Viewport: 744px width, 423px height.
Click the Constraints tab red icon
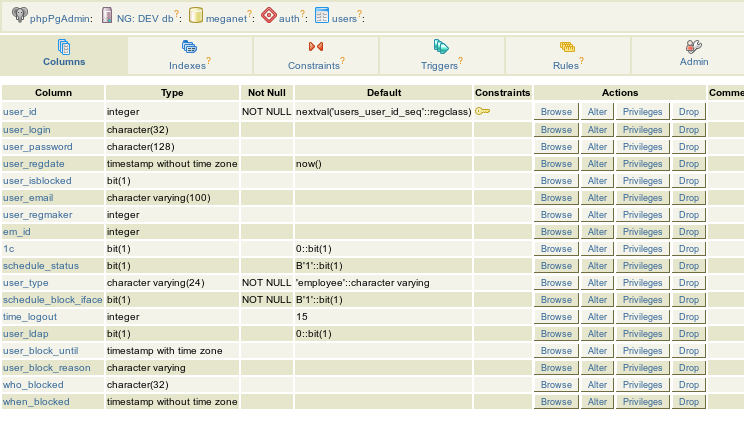pyautogui.click(x=316, y=47)
